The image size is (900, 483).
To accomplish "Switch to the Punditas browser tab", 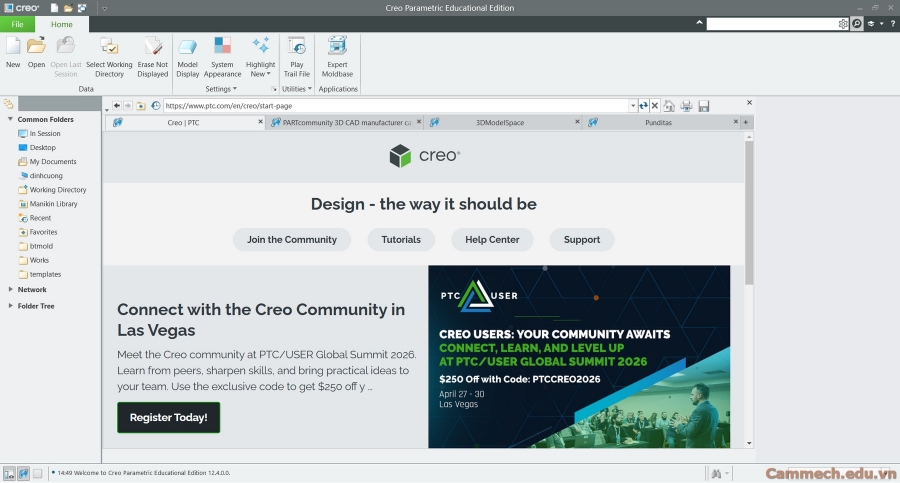I will click(658, 122).
